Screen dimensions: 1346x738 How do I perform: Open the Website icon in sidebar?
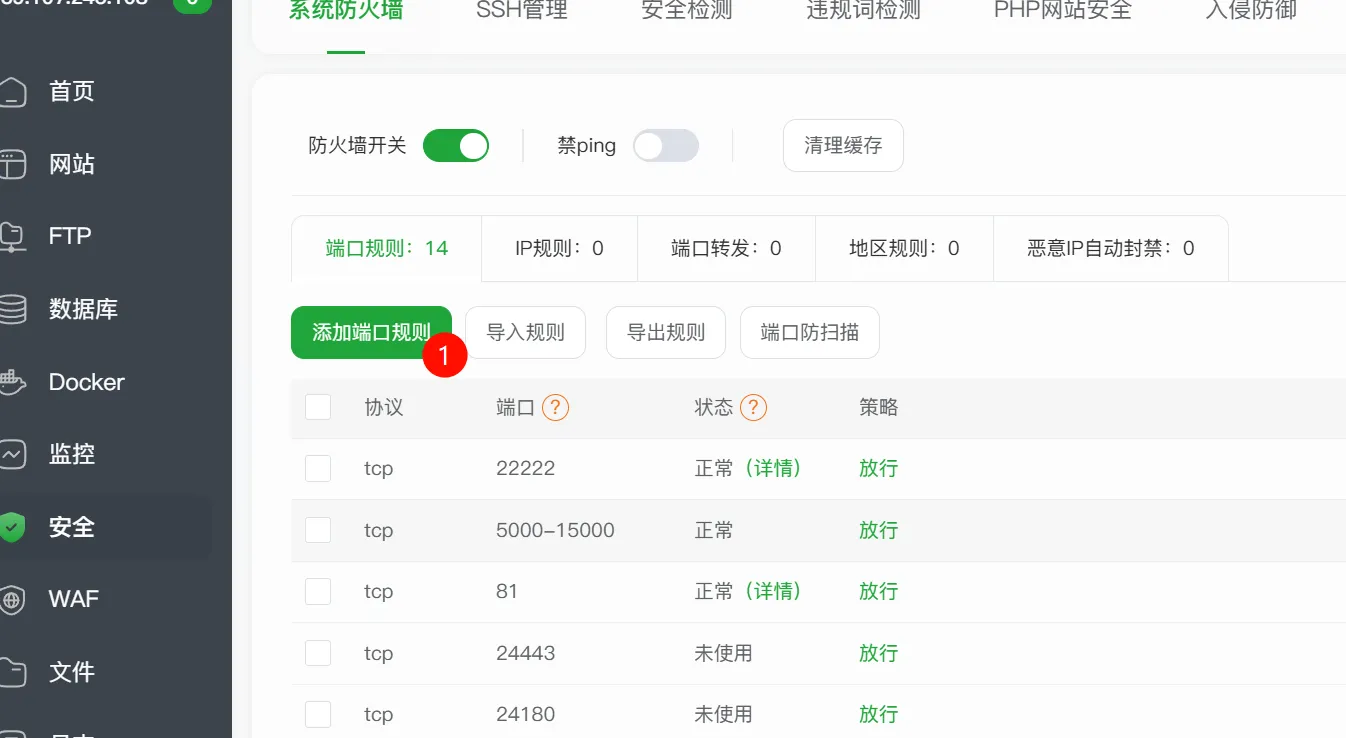click(x=12, y=165)
